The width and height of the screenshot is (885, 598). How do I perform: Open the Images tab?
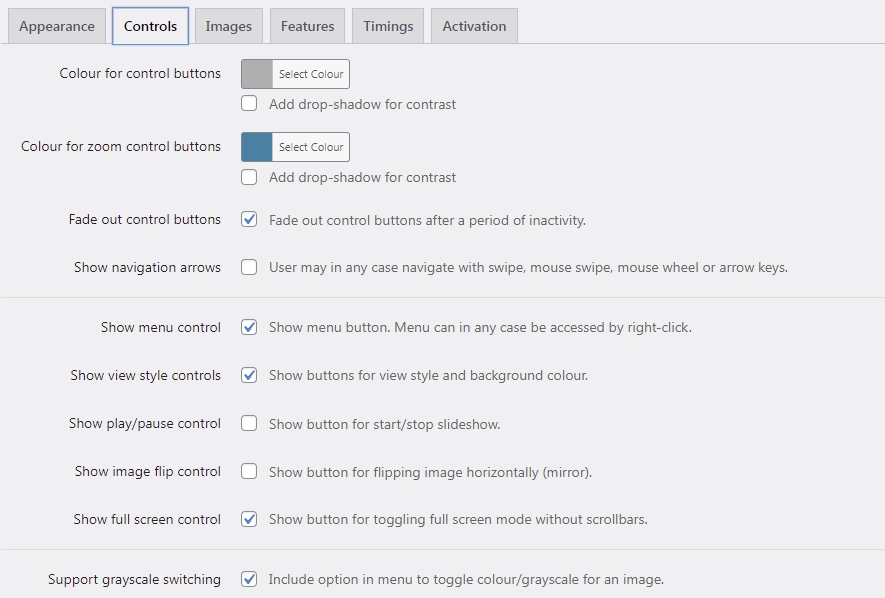pyautogui.click(x=229, y=26)
